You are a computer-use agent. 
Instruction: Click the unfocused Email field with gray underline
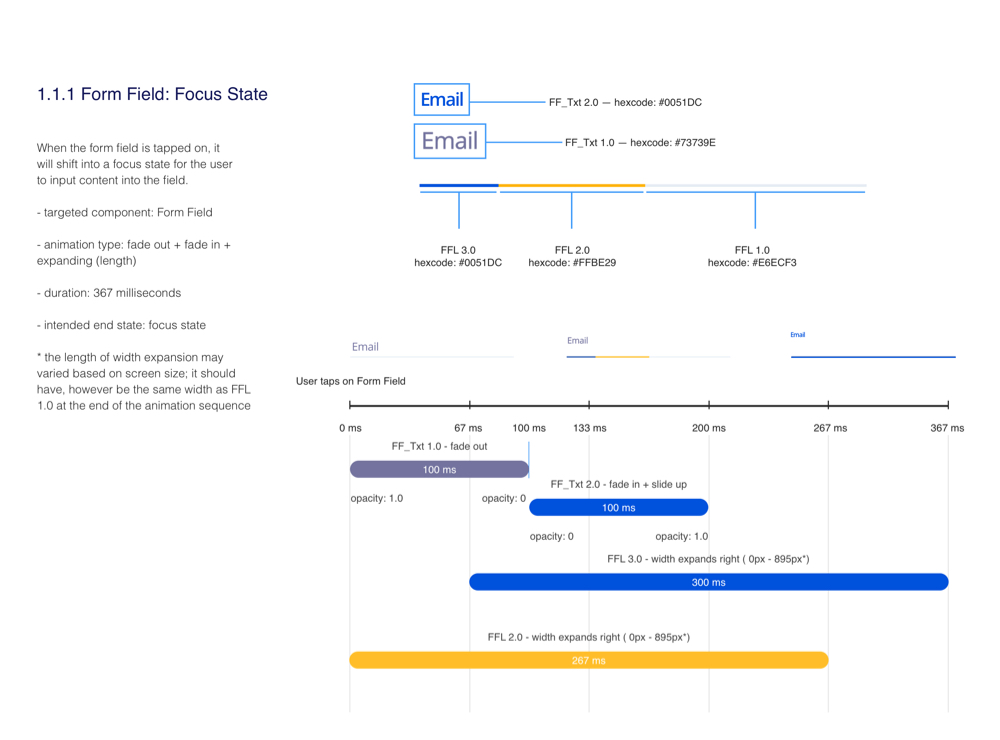[430, 348]
